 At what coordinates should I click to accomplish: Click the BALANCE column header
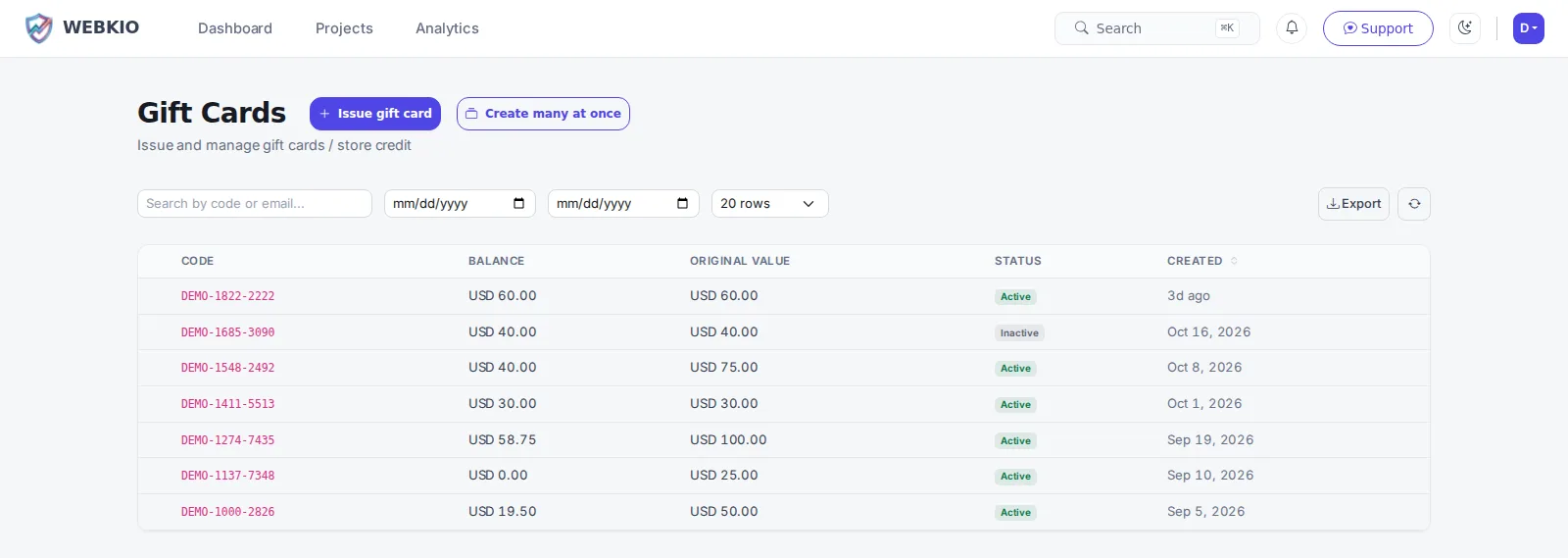pyautogui.click(x=496, y=261)
